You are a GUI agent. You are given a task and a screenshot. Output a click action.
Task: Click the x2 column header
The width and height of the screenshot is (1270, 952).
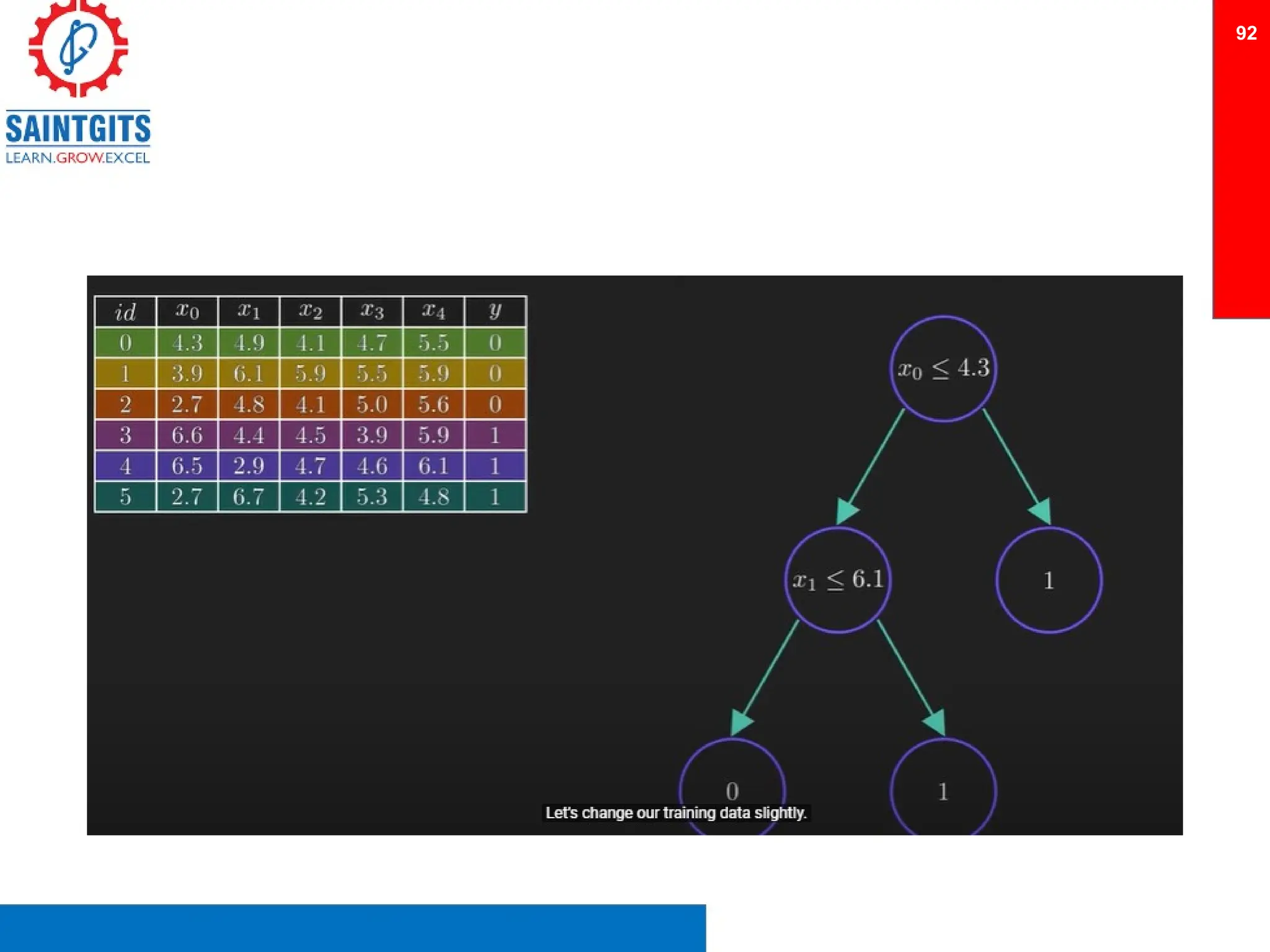pyautogui.click(x=310, y=312)
